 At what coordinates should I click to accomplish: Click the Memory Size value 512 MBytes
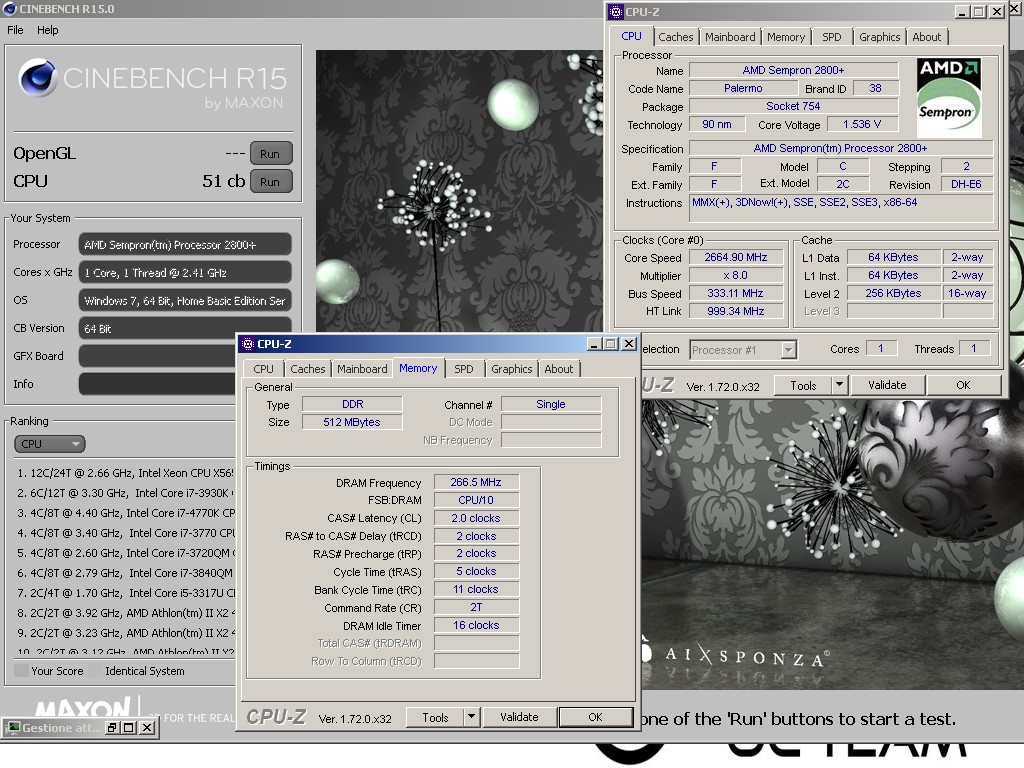[x=352, y=423]
